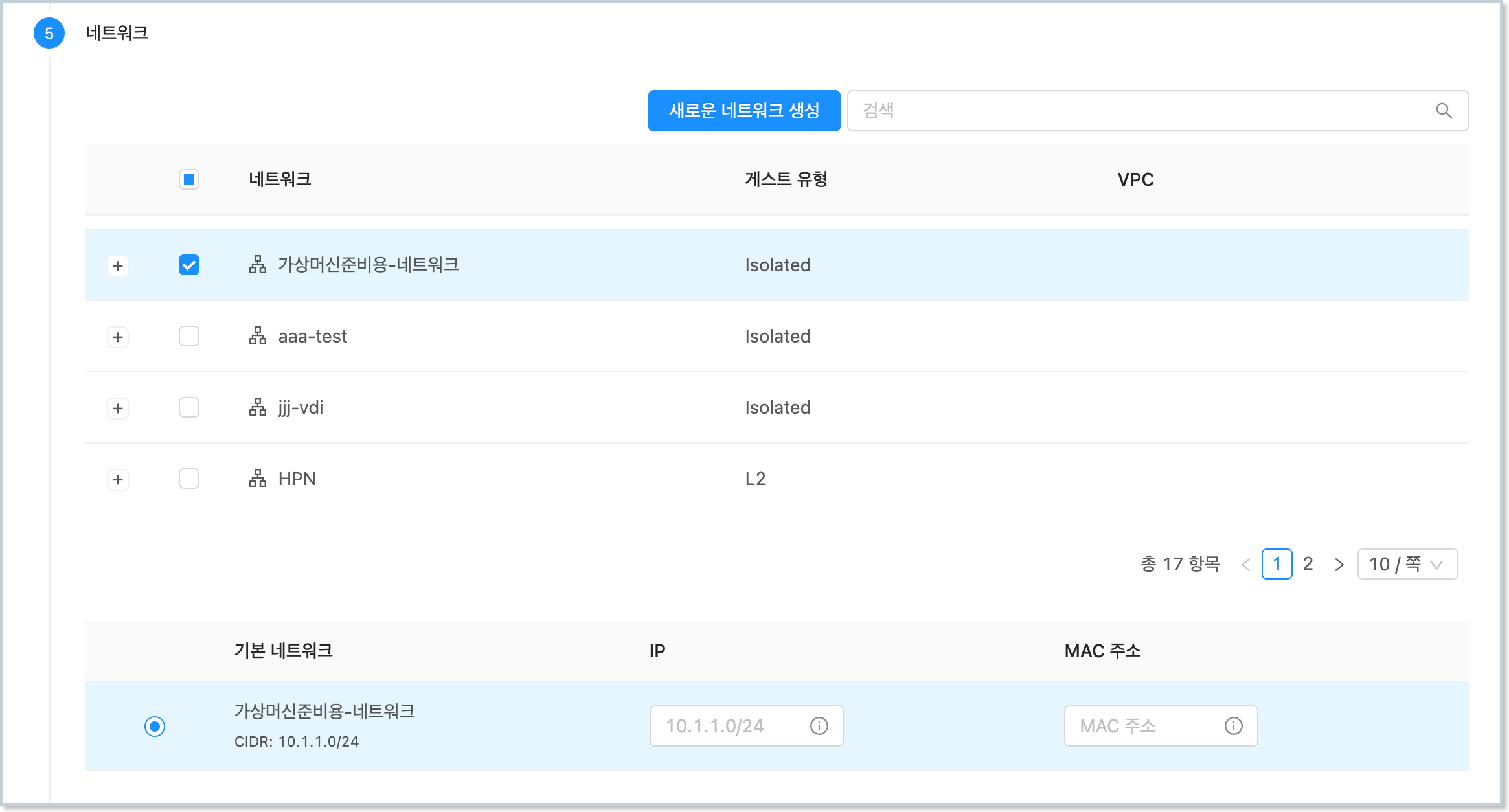Viewport: 1509px width, 812px height.
Task: Select default network radio button
Action: tap(155, 726)
